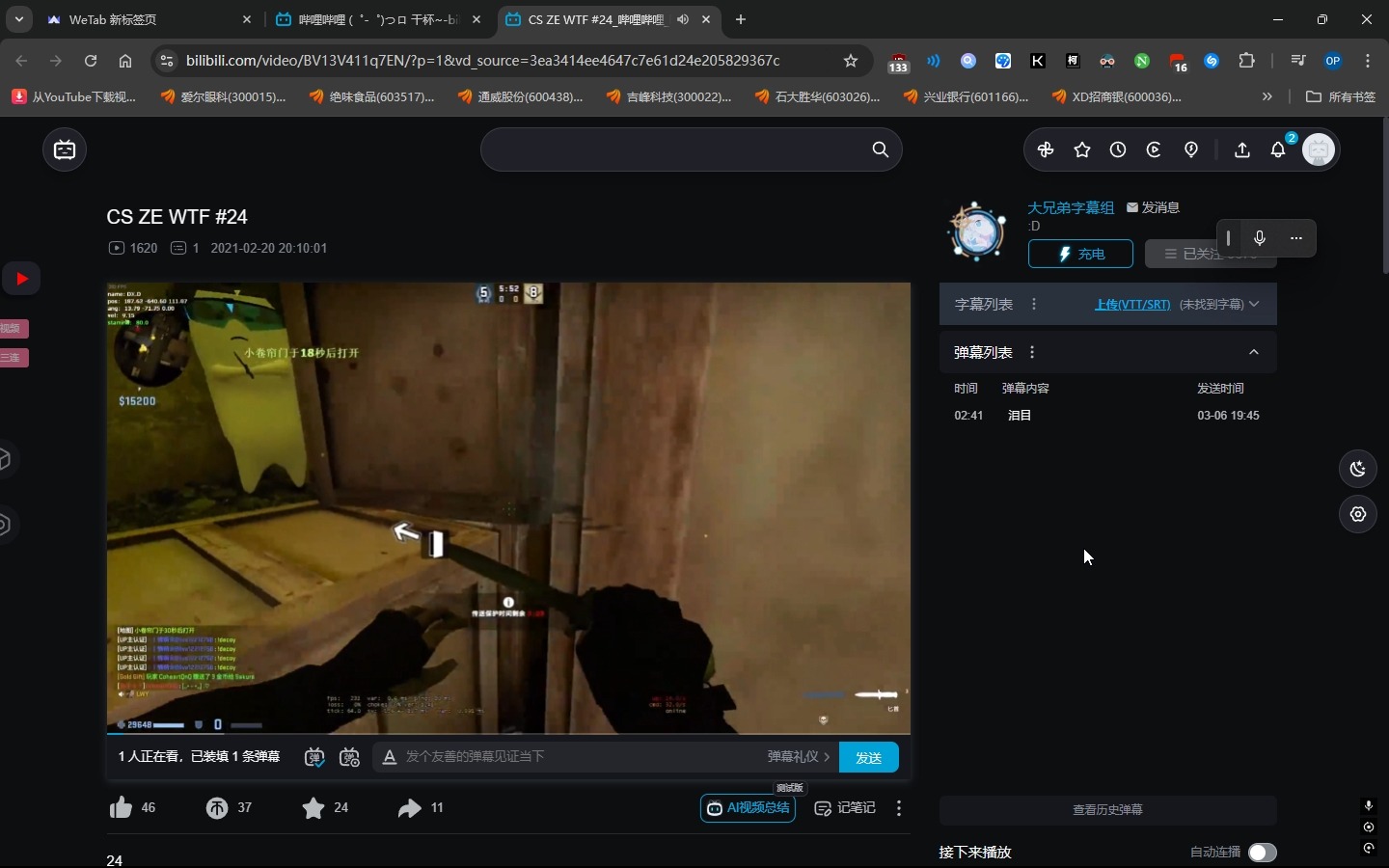Image resolution: width=1389 pixels, height=868 pixels.
Task: Open danmaku settings icon
Action: (350, 757)
